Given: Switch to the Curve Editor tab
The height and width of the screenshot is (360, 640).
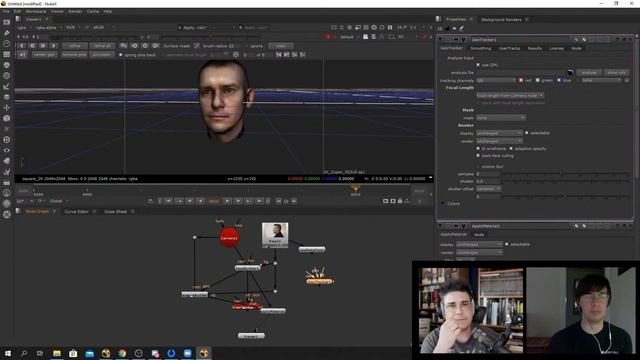Looking at the screenshot, I should click(x=76, y=211).
